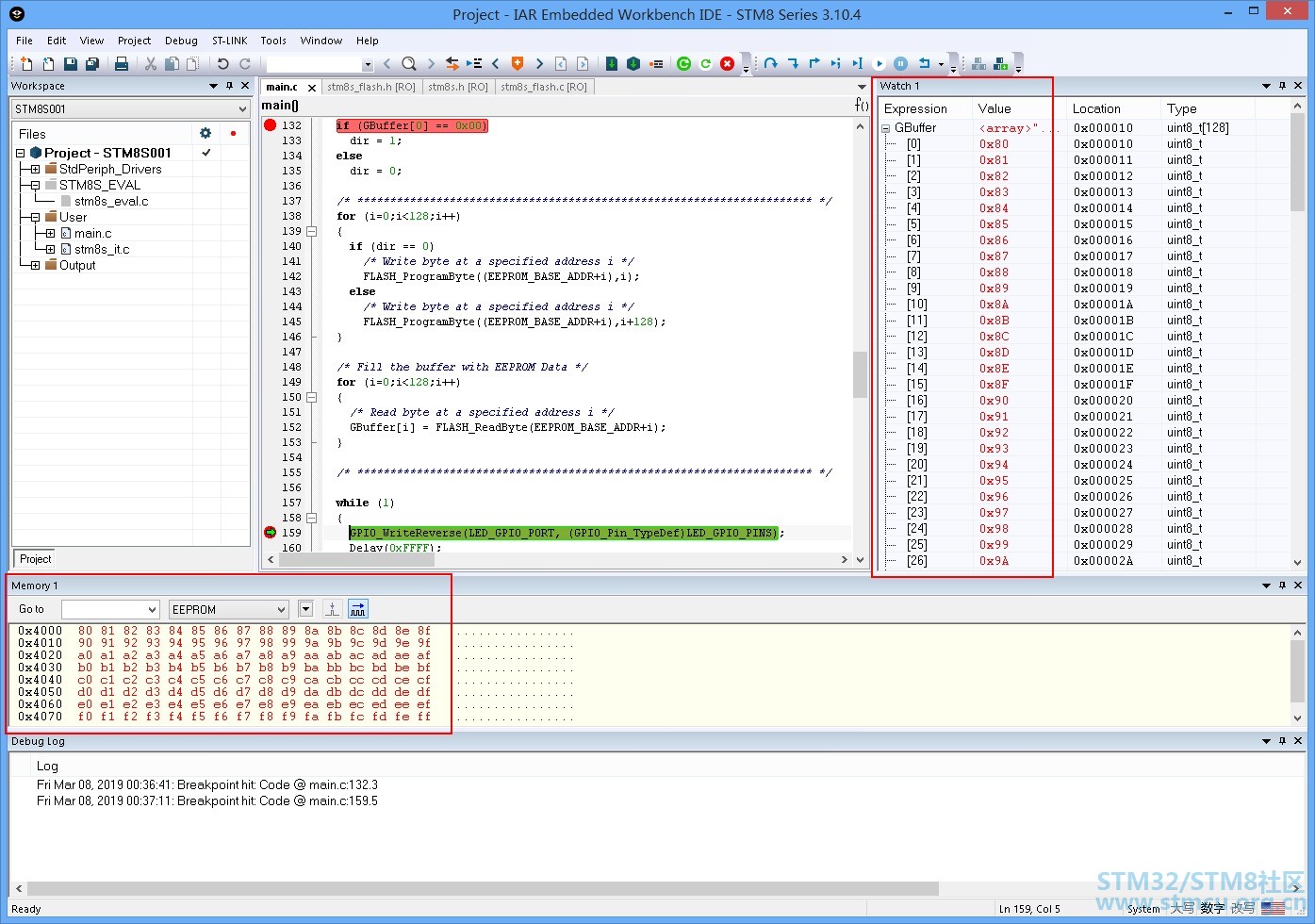Switch to the stm8s_flash.h [RO] tab
Screen dimensions: 1315x924
pos(371,87)
